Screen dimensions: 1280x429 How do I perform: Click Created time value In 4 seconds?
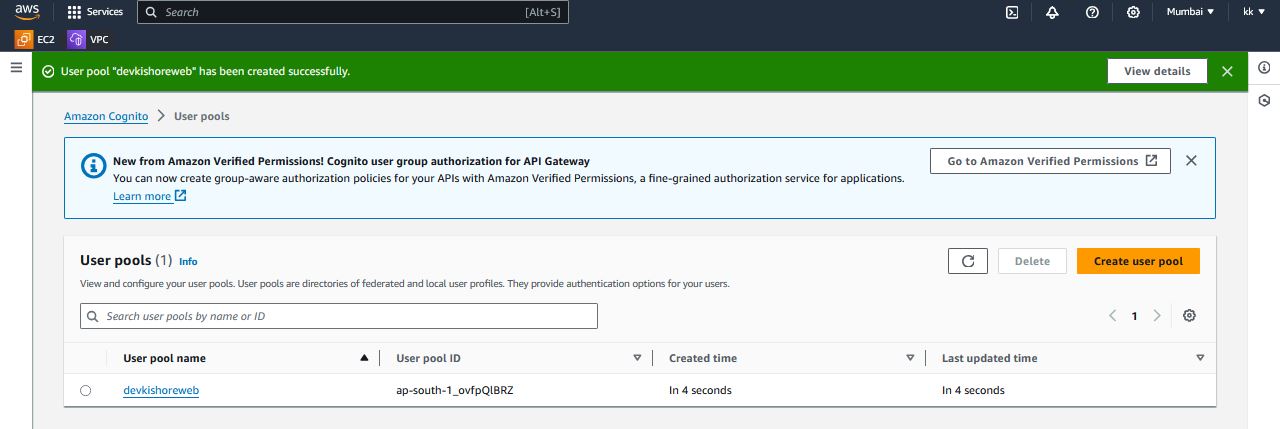[700, 390]
